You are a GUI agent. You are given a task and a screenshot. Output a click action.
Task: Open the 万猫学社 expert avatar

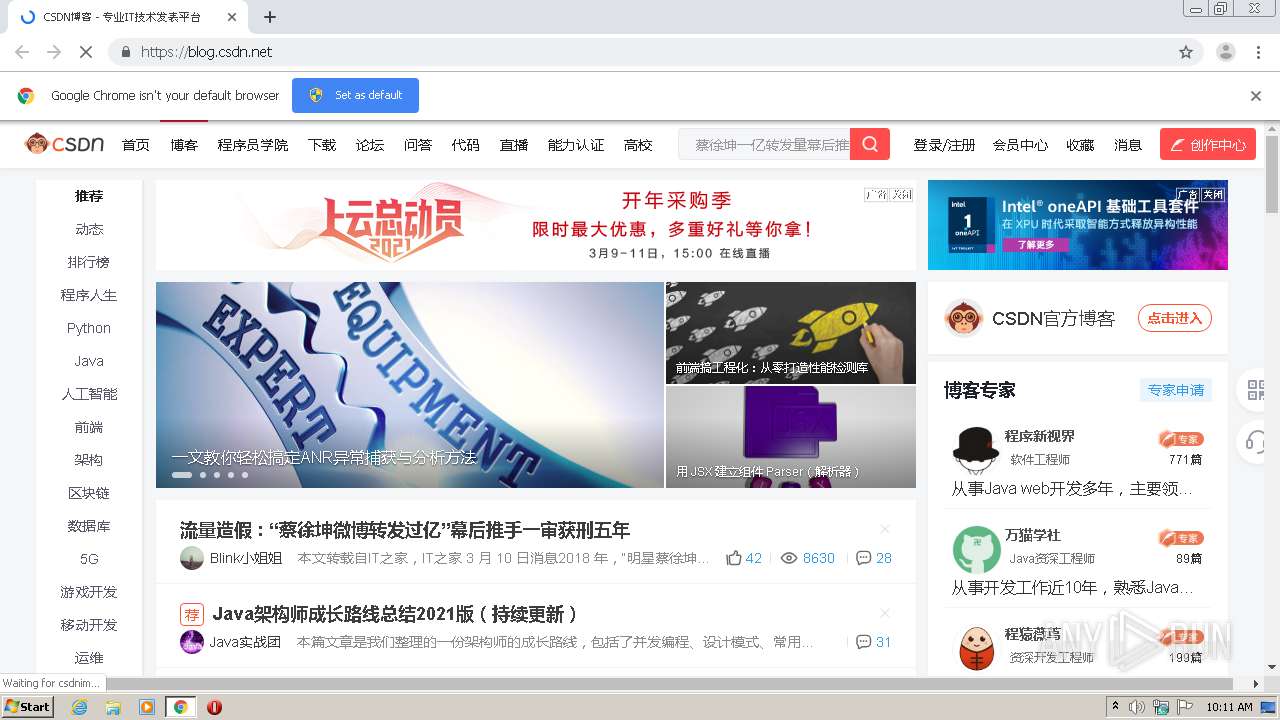click(976, 548)
